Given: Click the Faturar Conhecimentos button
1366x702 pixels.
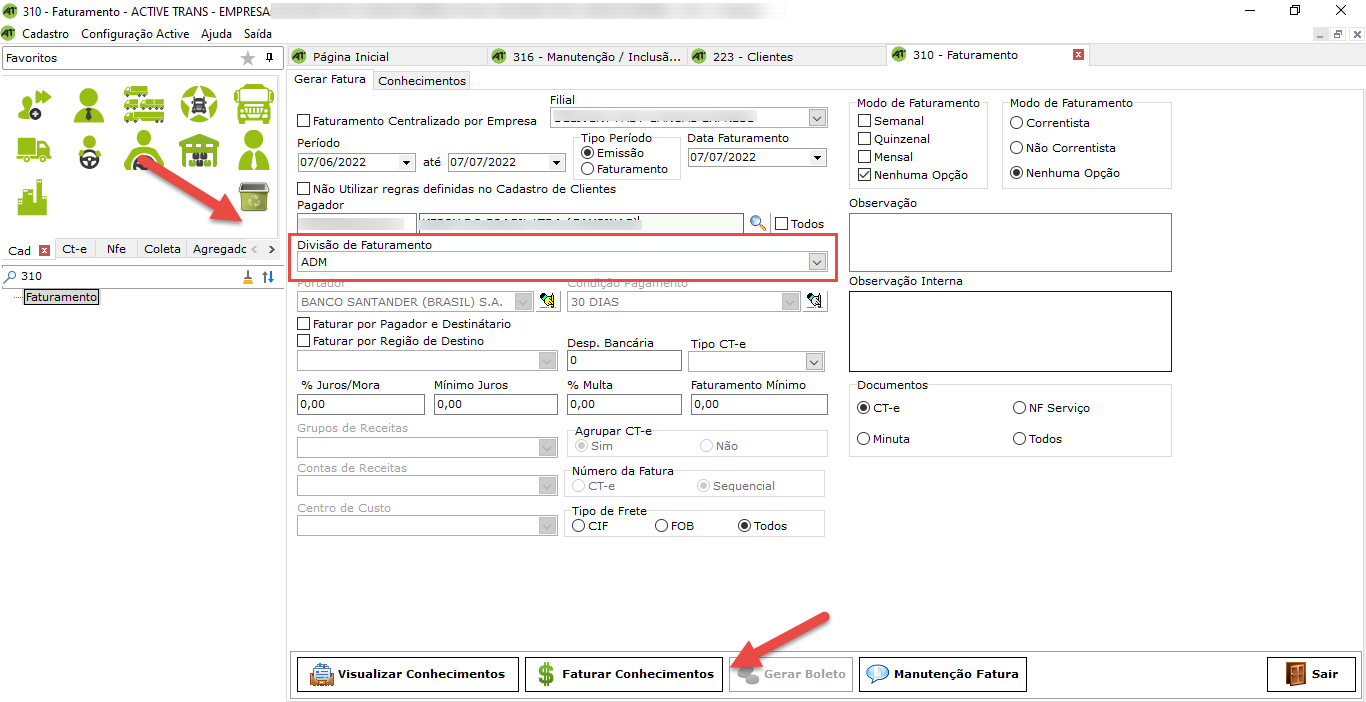Looking at the screenshot, I should [x=625, y=674].
